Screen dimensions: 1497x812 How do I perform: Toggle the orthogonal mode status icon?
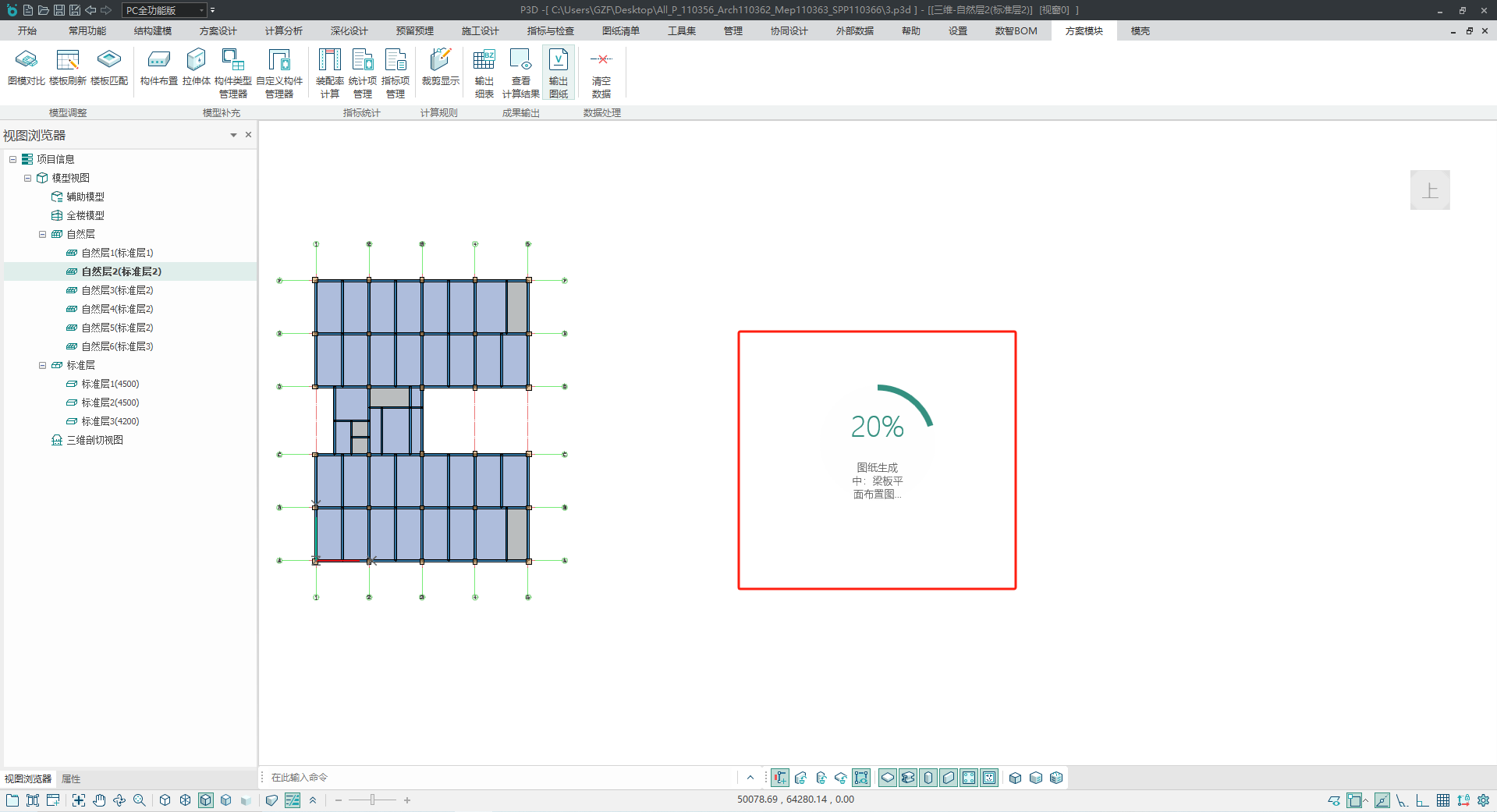pyautogui.click(x=1423, y=800)
